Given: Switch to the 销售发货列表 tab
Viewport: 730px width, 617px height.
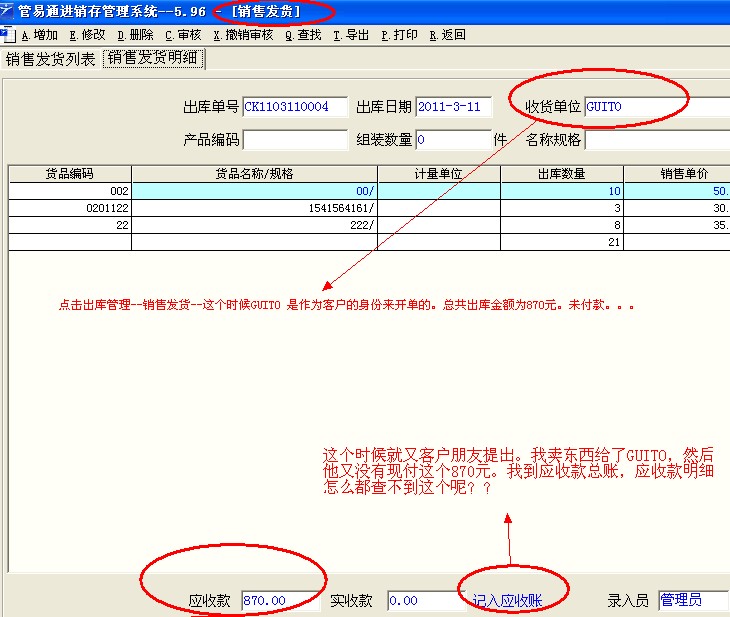Looking at the screenshot, I should [x=50, y=59].
